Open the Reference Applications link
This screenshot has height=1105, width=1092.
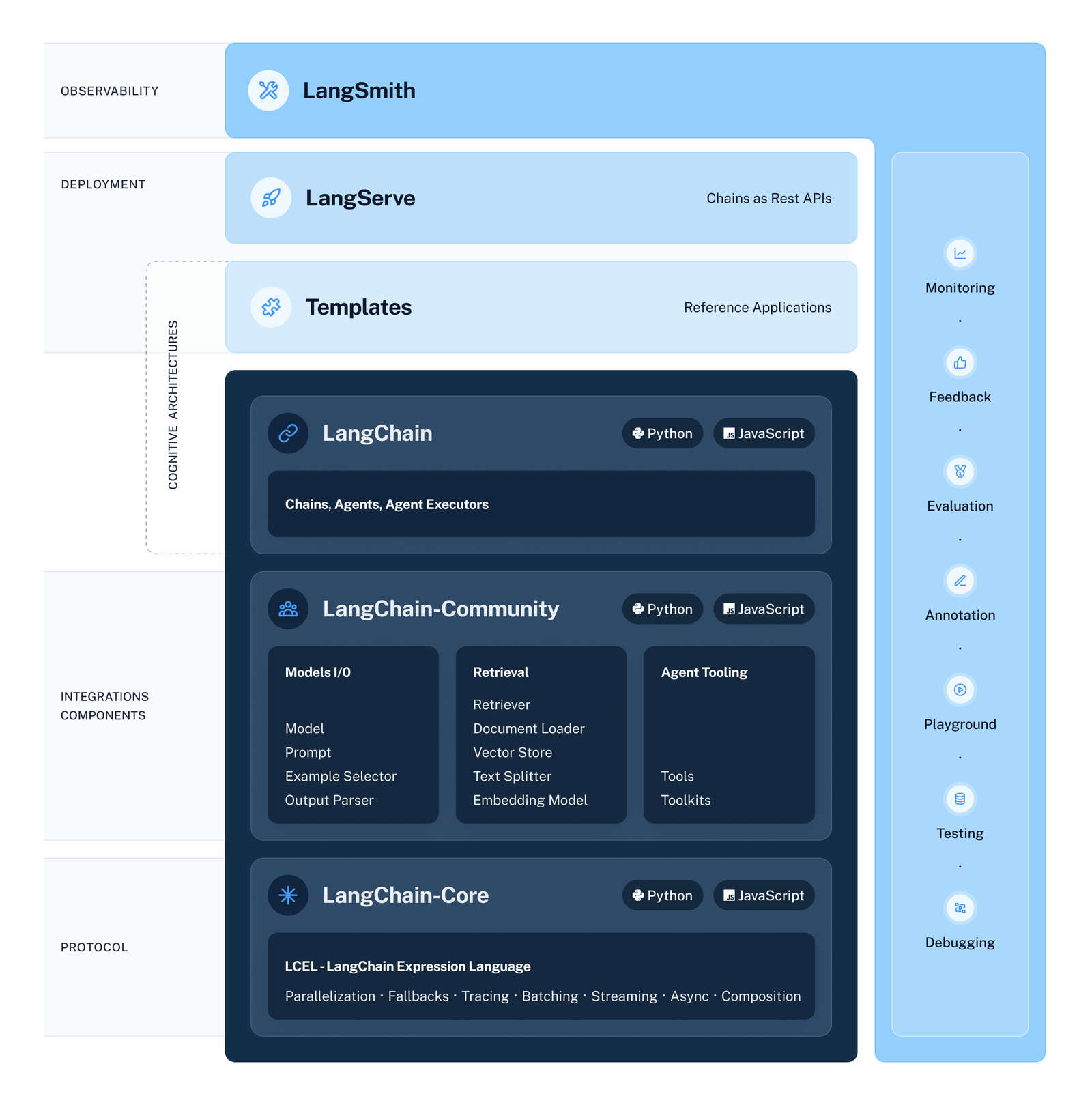coord(758,306)
